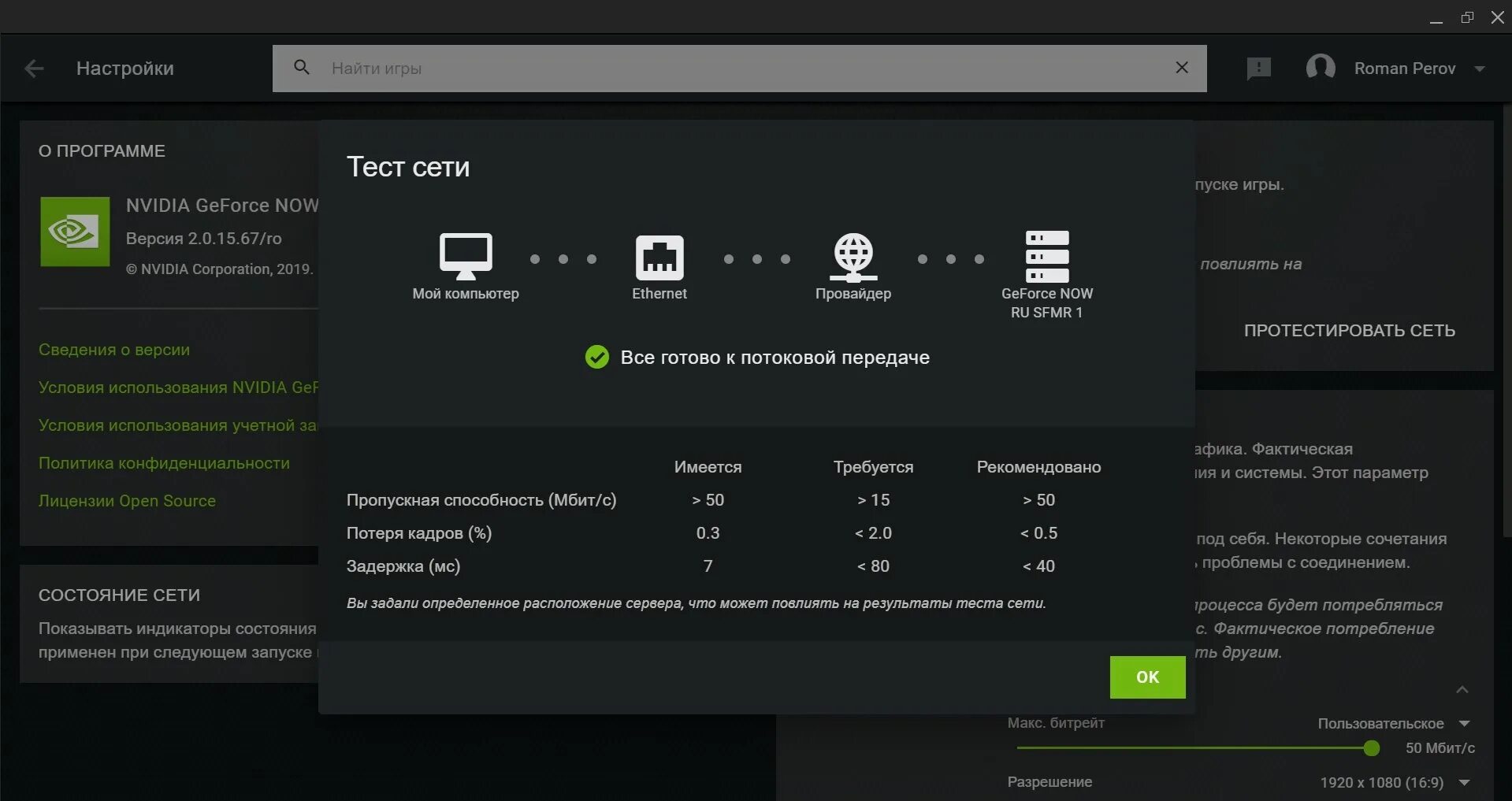Click the Потеря кадров (%) row label

click(419, 533)
